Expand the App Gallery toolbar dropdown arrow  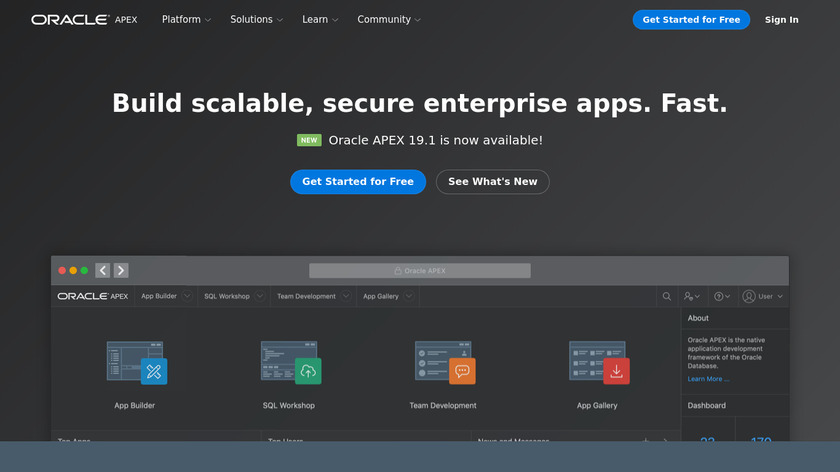point(409,296)
